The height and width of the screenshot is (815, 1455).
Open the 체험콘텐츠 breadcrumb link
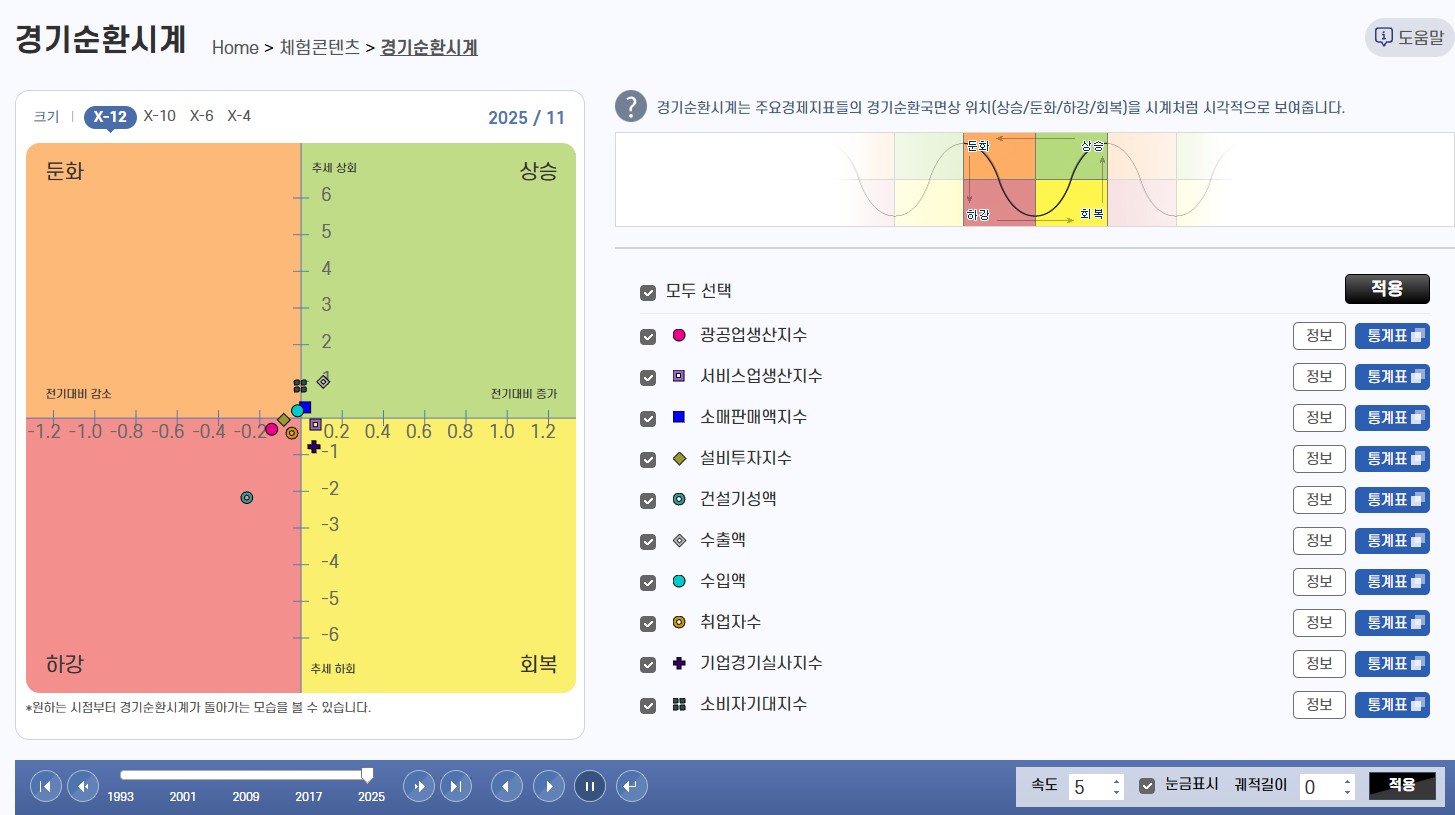tap(320, 47)
